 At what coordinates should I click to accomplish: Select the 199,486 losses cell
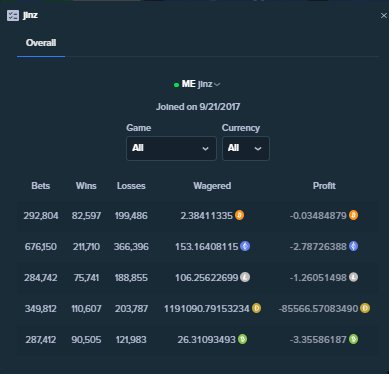point(131,216)
